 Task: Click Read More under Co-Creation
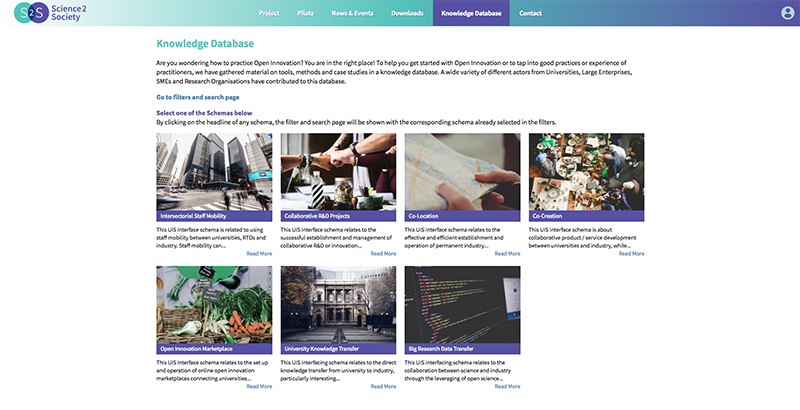631,254
